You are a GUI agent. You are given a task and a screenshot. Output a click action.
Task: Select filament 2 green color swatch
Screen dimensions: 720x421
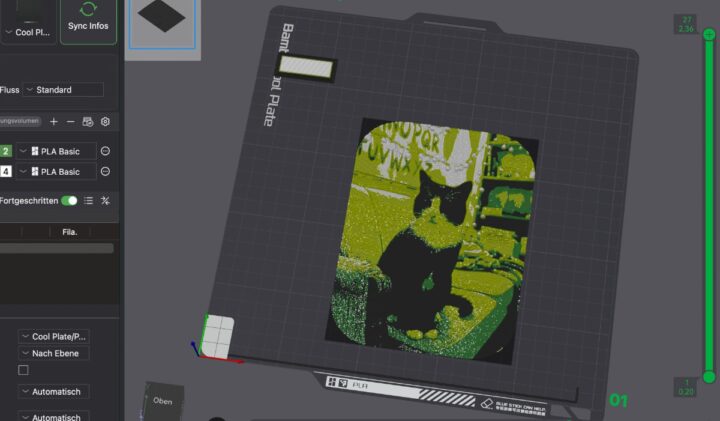pyautogui.click(x=6, y=151)
